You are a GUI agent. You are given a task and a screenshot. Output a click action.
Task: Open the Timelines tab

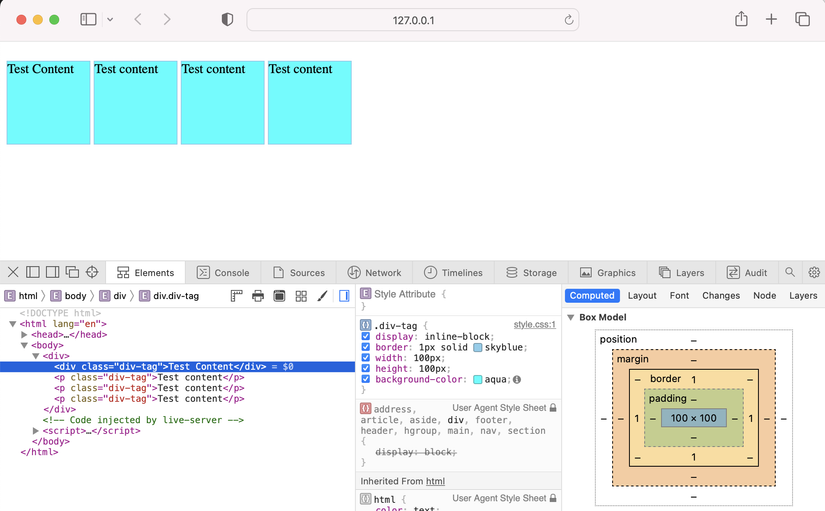pyautogui.click(x=453, y=273)
